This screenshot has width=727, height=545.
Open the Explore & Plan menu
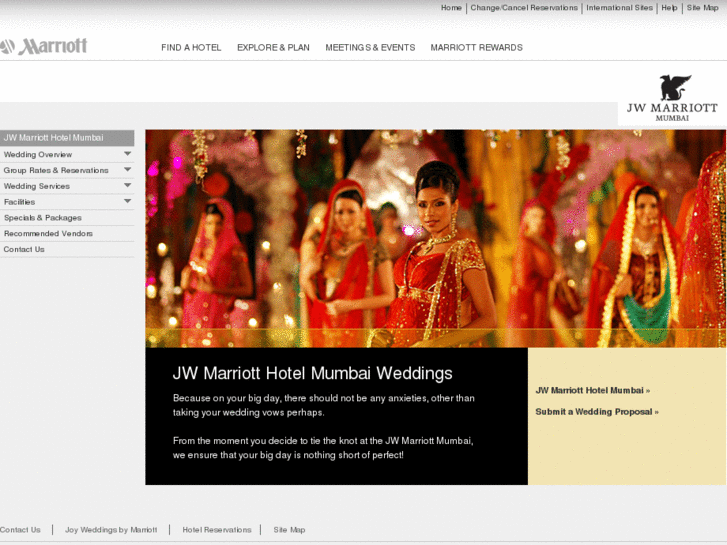[x=273, y=48]
